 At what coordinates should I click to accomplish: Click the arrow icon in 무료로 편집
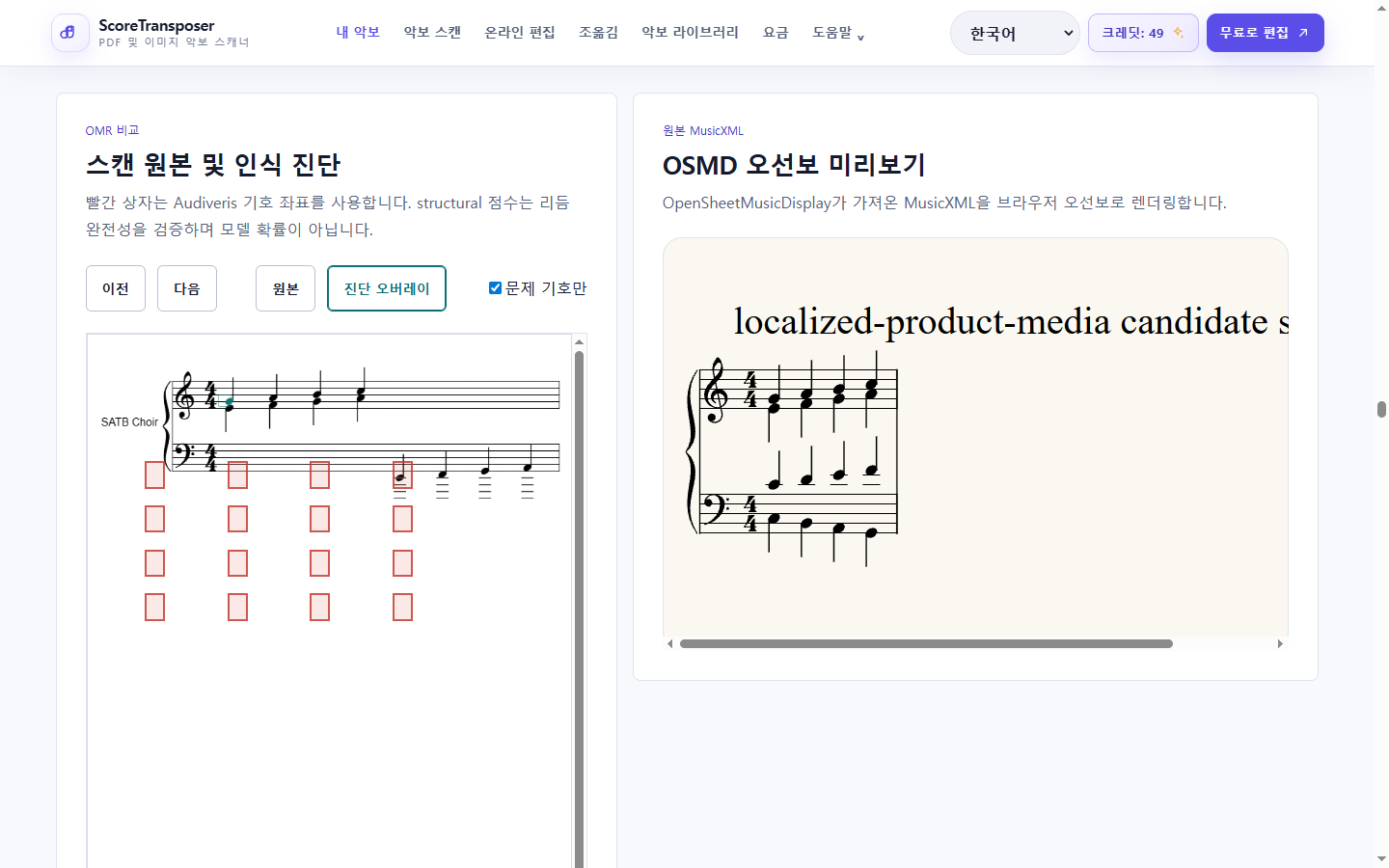(1303, 33)
